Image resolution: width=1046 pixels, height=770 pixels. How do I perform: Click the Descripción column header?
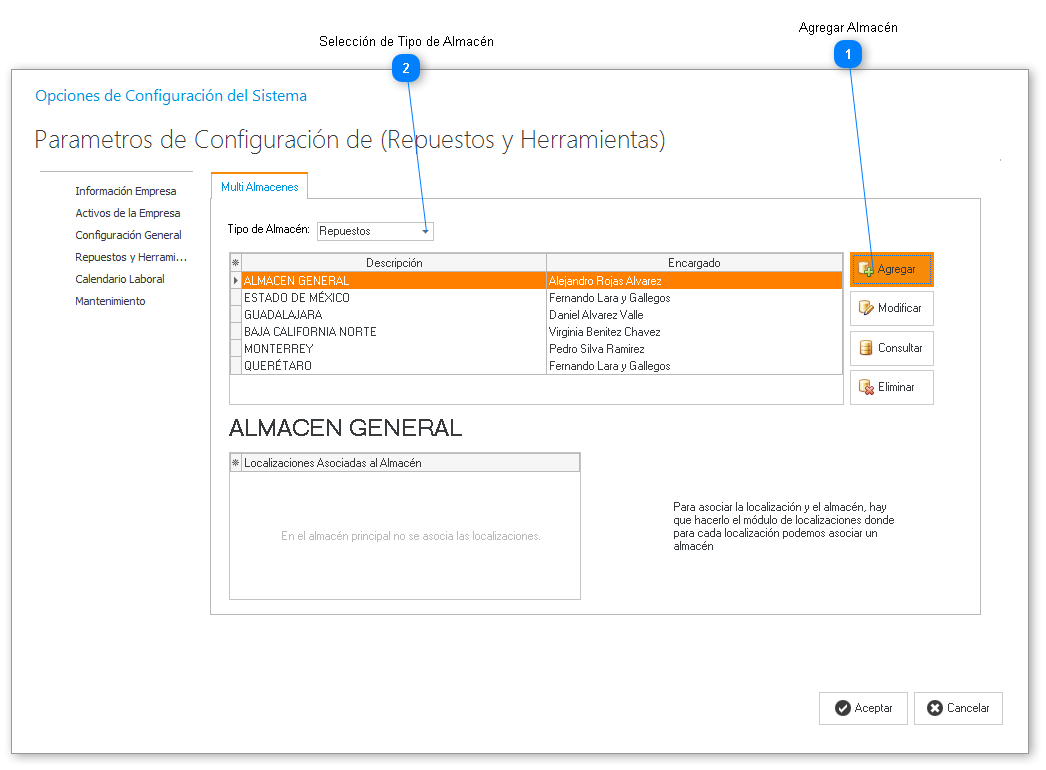(x=394, y=263)
